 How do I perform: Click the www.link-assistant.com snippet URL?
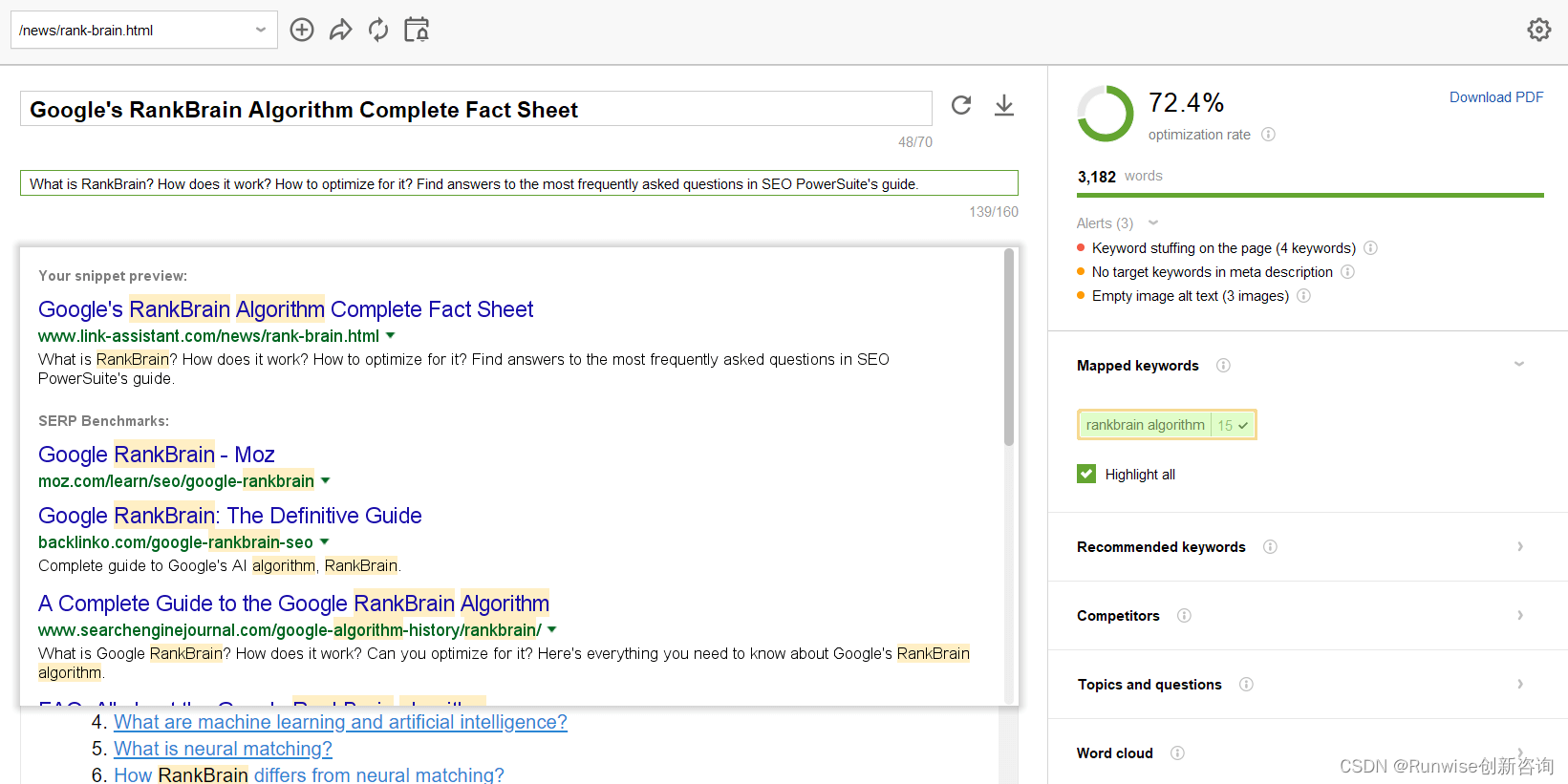coord(208,336)
